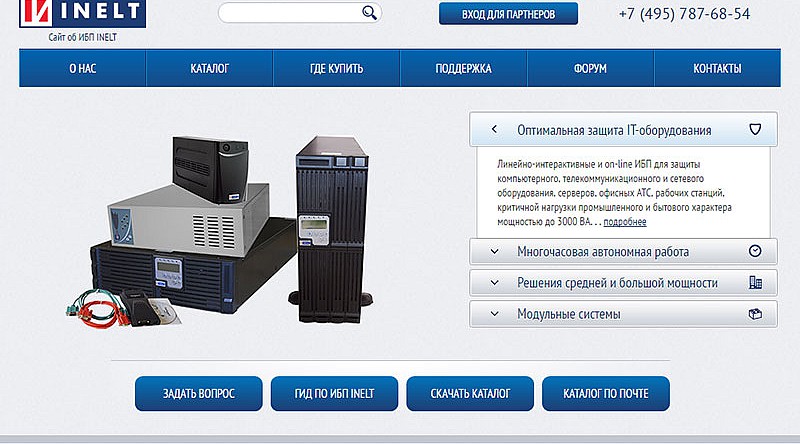Click the search magnifier icon

point(369,13)
